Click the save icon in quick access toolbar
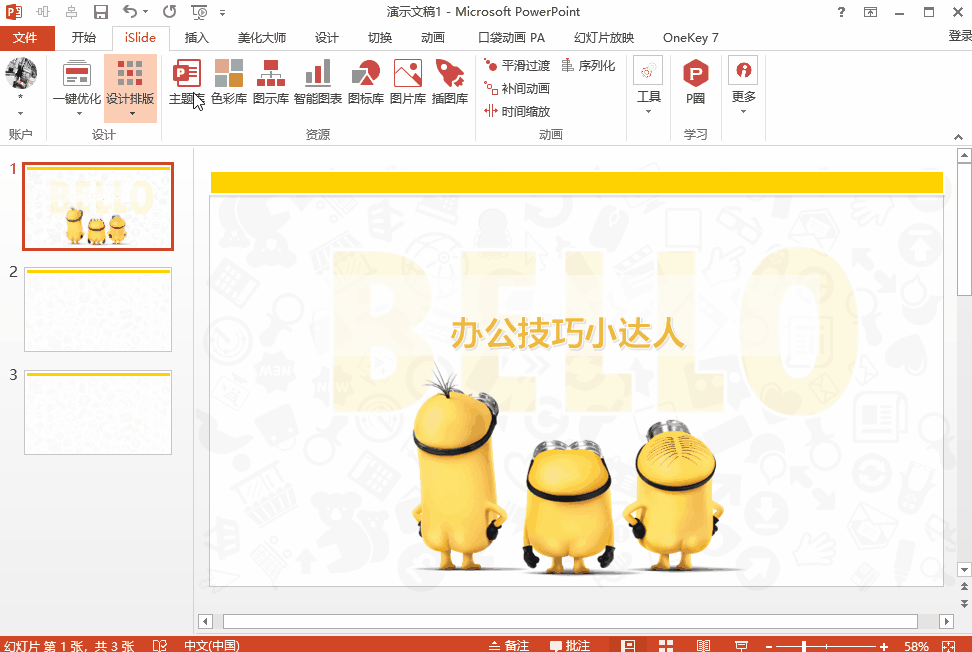 101,12
